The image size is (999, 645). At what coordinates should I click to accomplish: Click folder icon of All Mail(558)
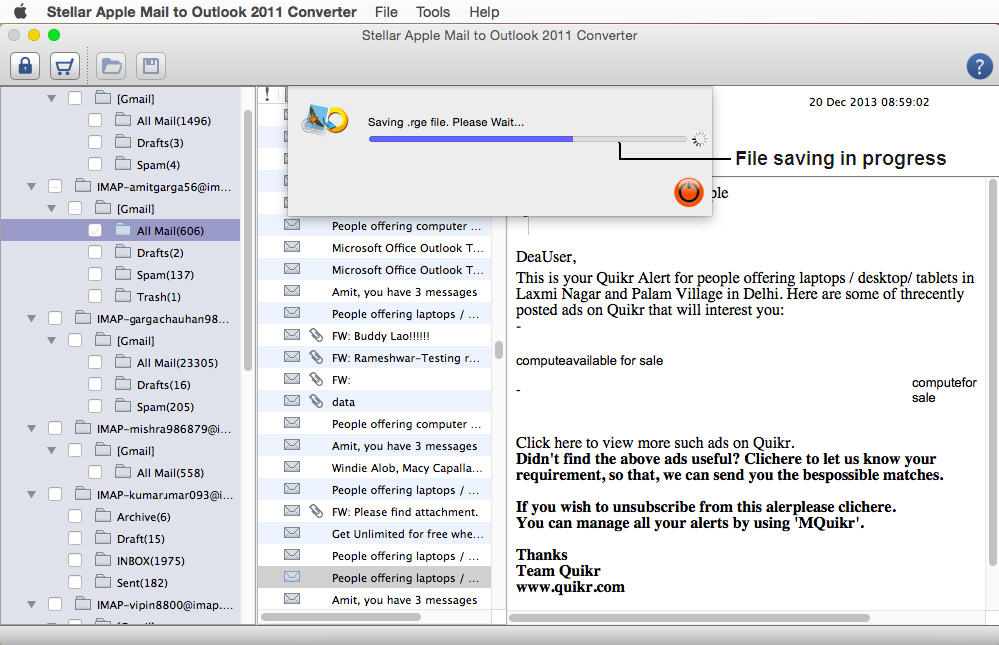tap(123, 471)
